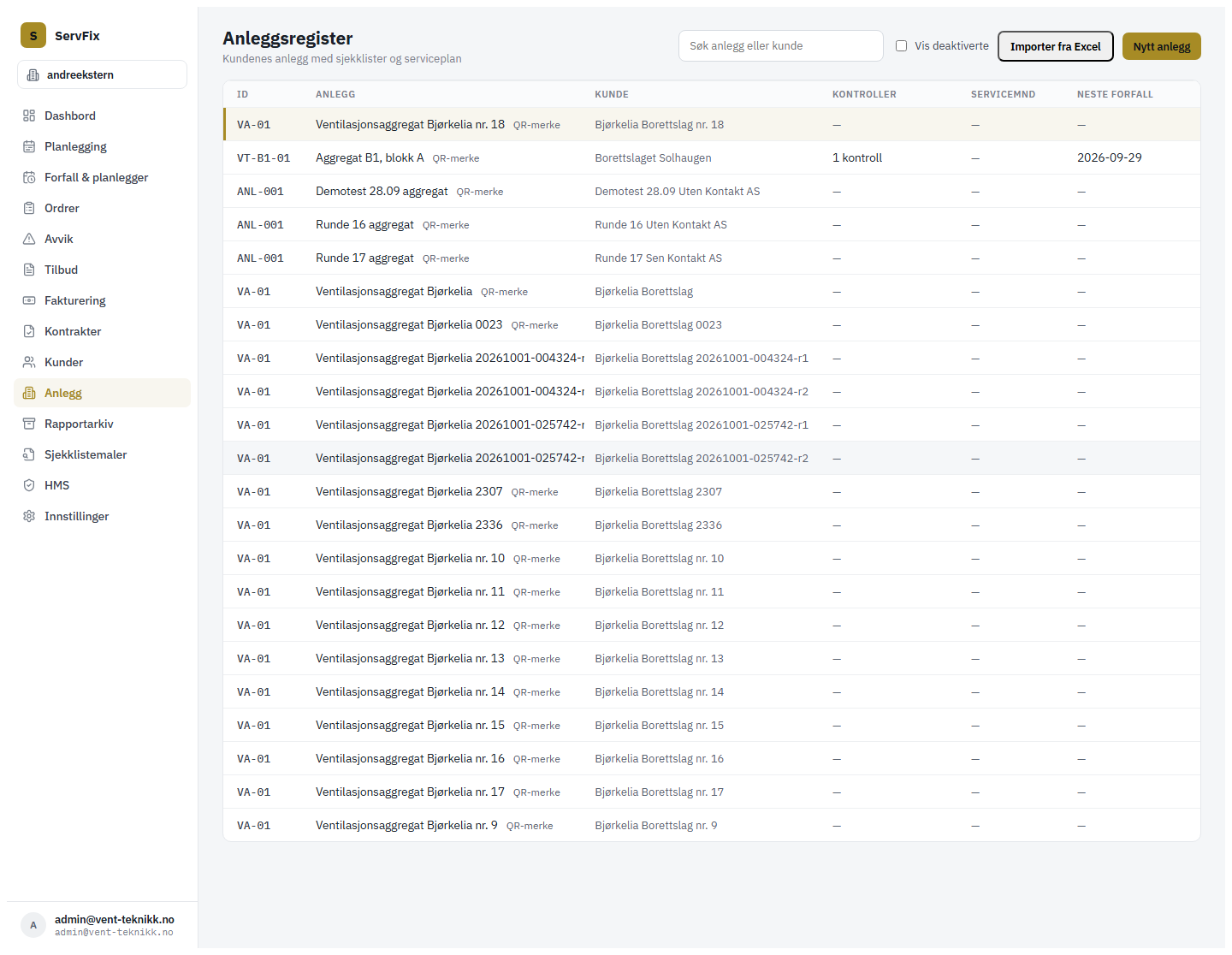Screen dimensions: 1232x955
Task: Click the Planlegging calendar icon
Action: pyautogui.click(x=29, y=146)
